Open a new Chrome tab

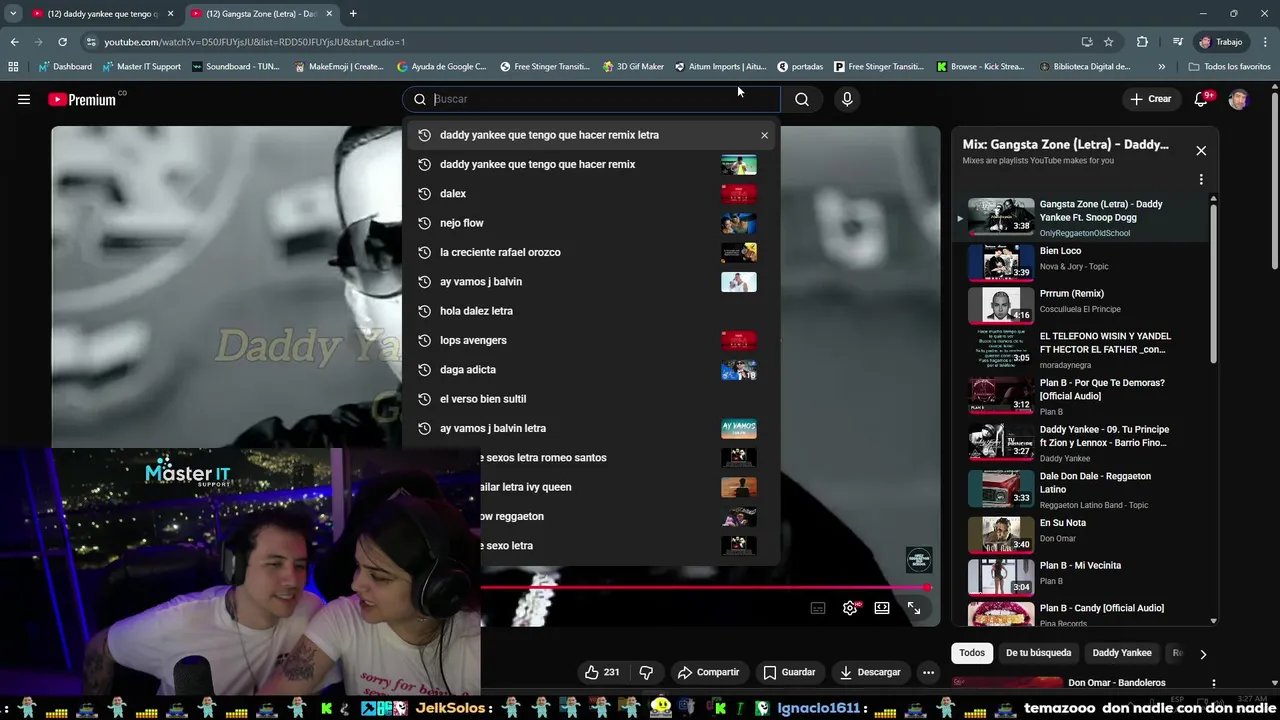coord(353,14)
